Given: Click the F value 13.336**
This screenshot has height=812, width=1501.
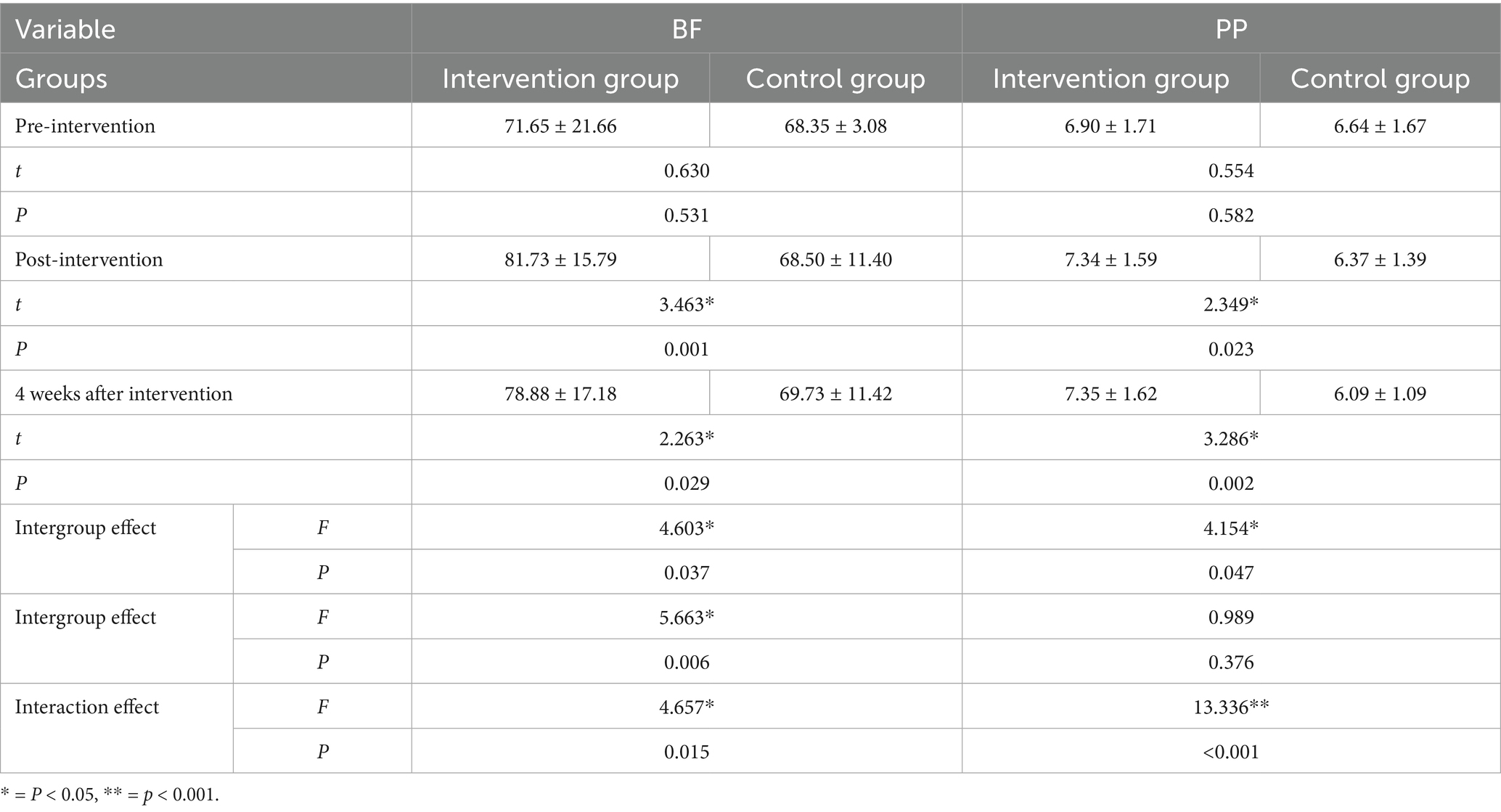Looking at the screenshot, I should (1231, 707).
